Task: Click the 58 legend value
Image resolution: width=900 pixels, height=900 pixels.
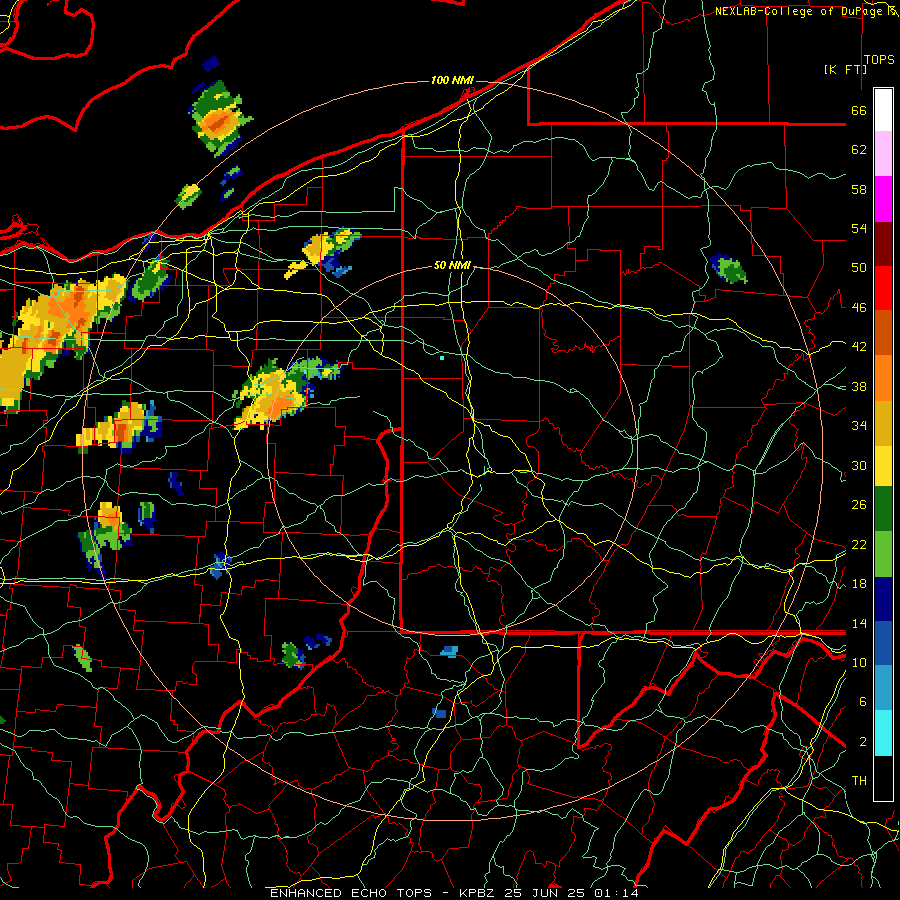Action: click(x=859, y=189)
